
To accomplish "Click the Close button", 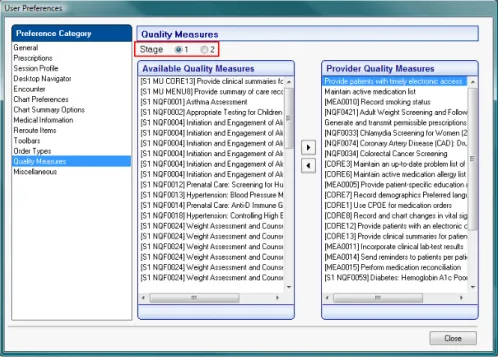I will tap(453, 338).
